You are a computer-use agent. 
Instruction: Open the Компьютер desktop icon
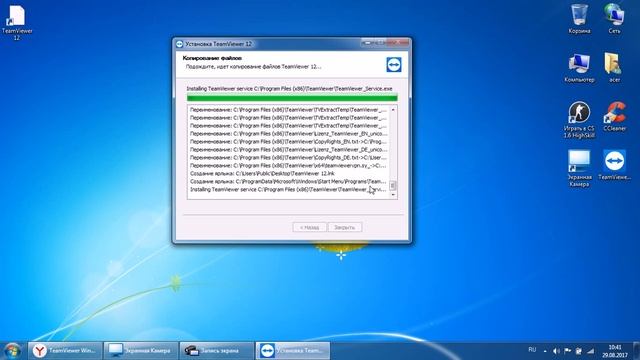[579, 67]
